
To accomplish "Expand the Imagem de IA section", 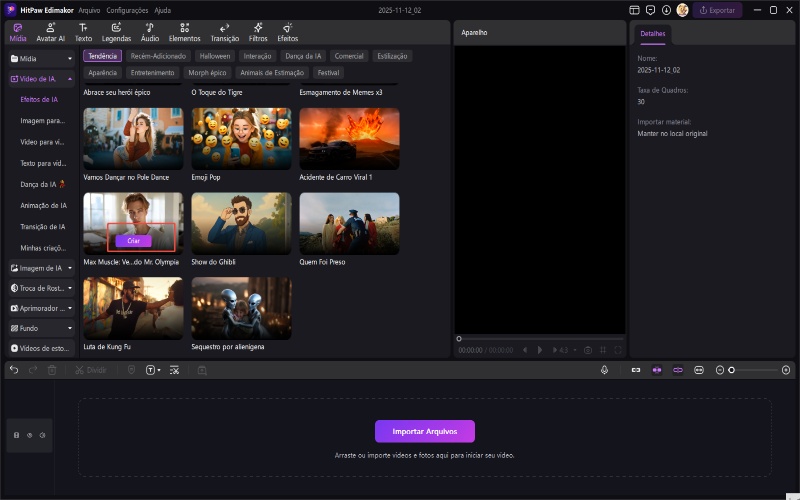I will coord(41,268).
